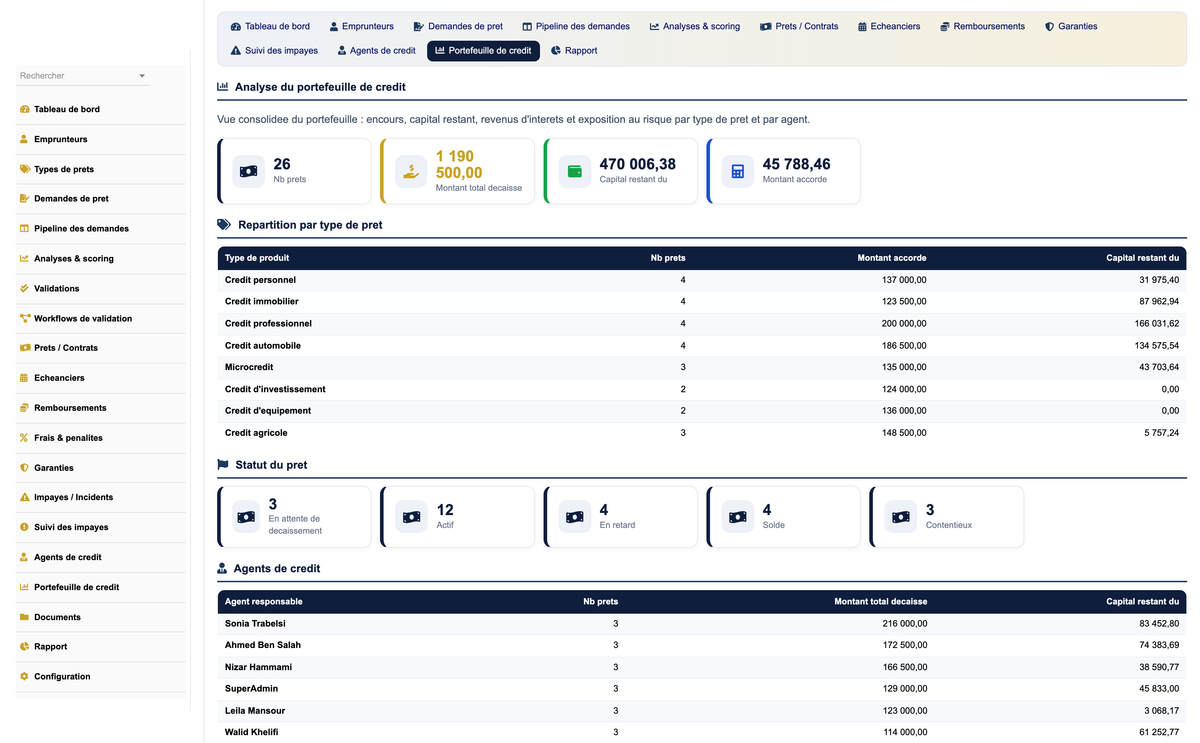Image resolution: width=1200 pixels, height=743 pixels.
Task: Click the Agents de credit sidebar icon
Action: click(x=24, y=557)
